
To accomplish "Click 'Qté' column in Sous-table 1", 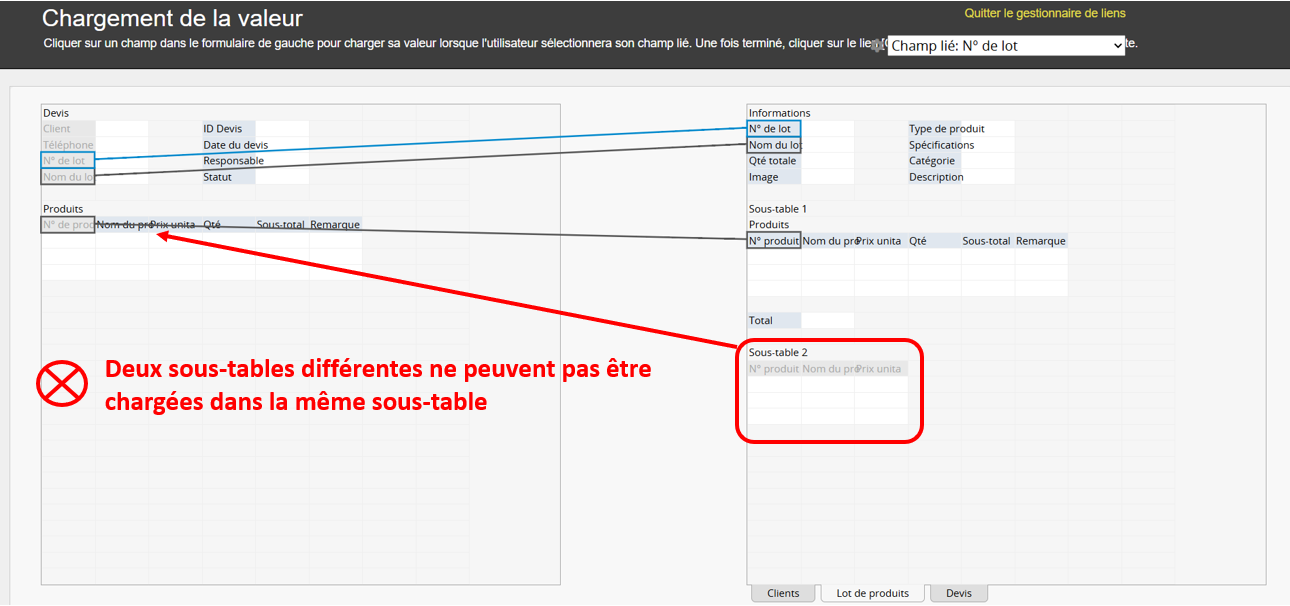I will 934,241.
